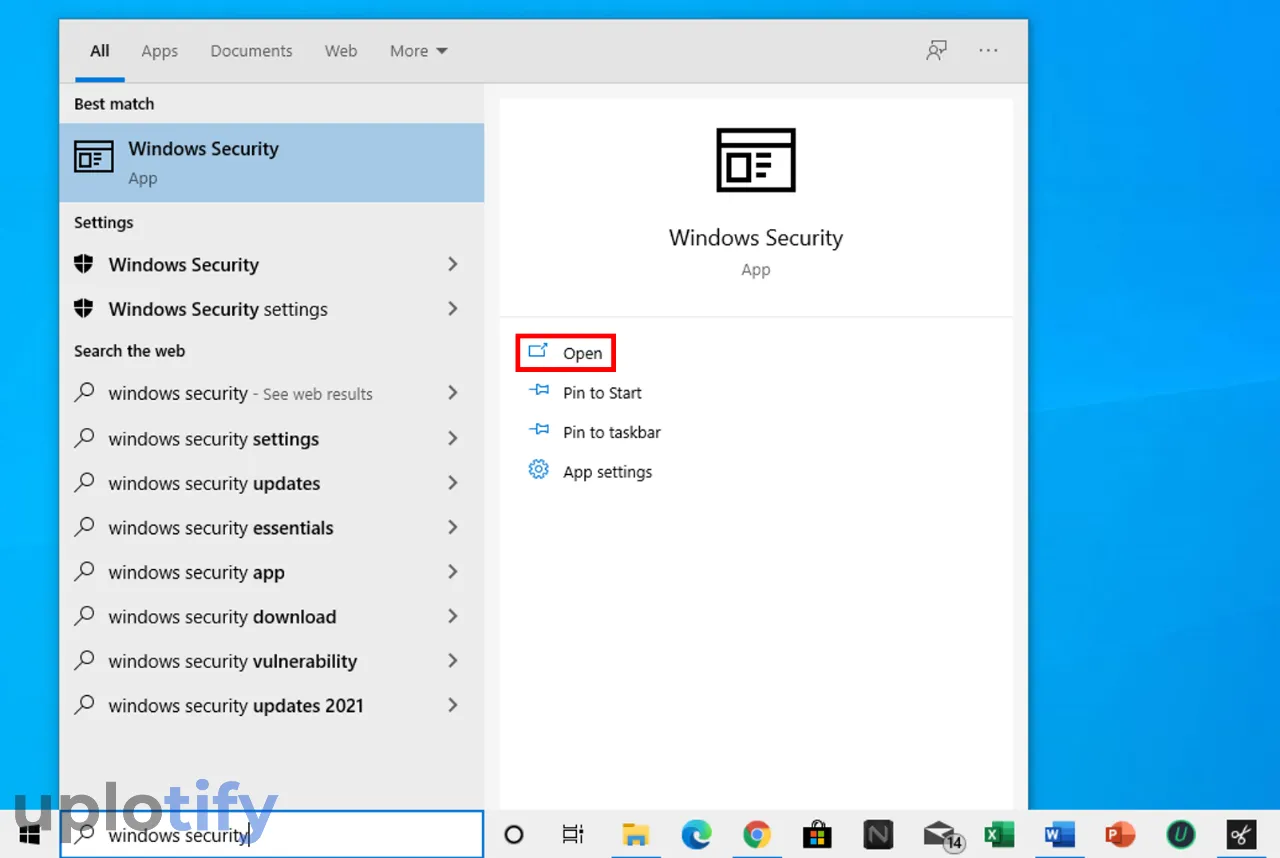Open the N app on taskbar
This screenshot has height=858, width=1280.
[878, 834]
